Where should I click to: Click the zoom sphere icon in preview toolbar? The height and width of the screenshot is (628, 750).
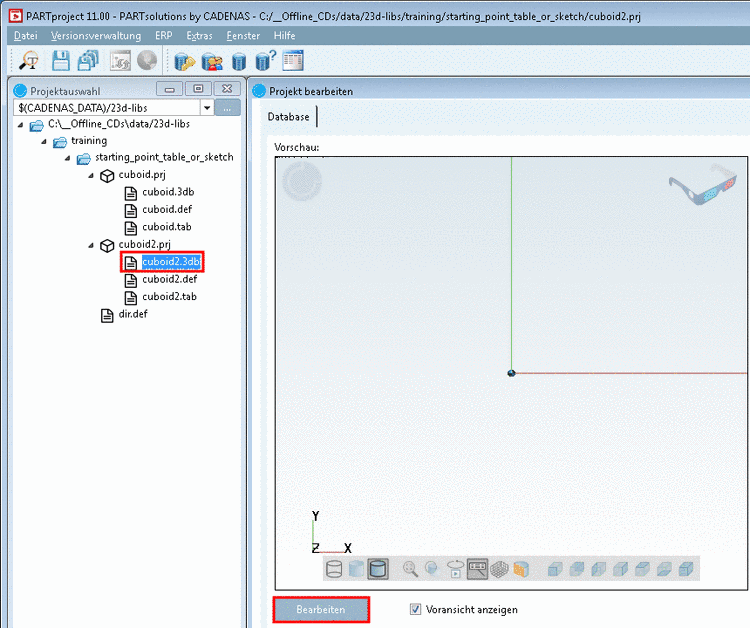(x=432, y=568)
